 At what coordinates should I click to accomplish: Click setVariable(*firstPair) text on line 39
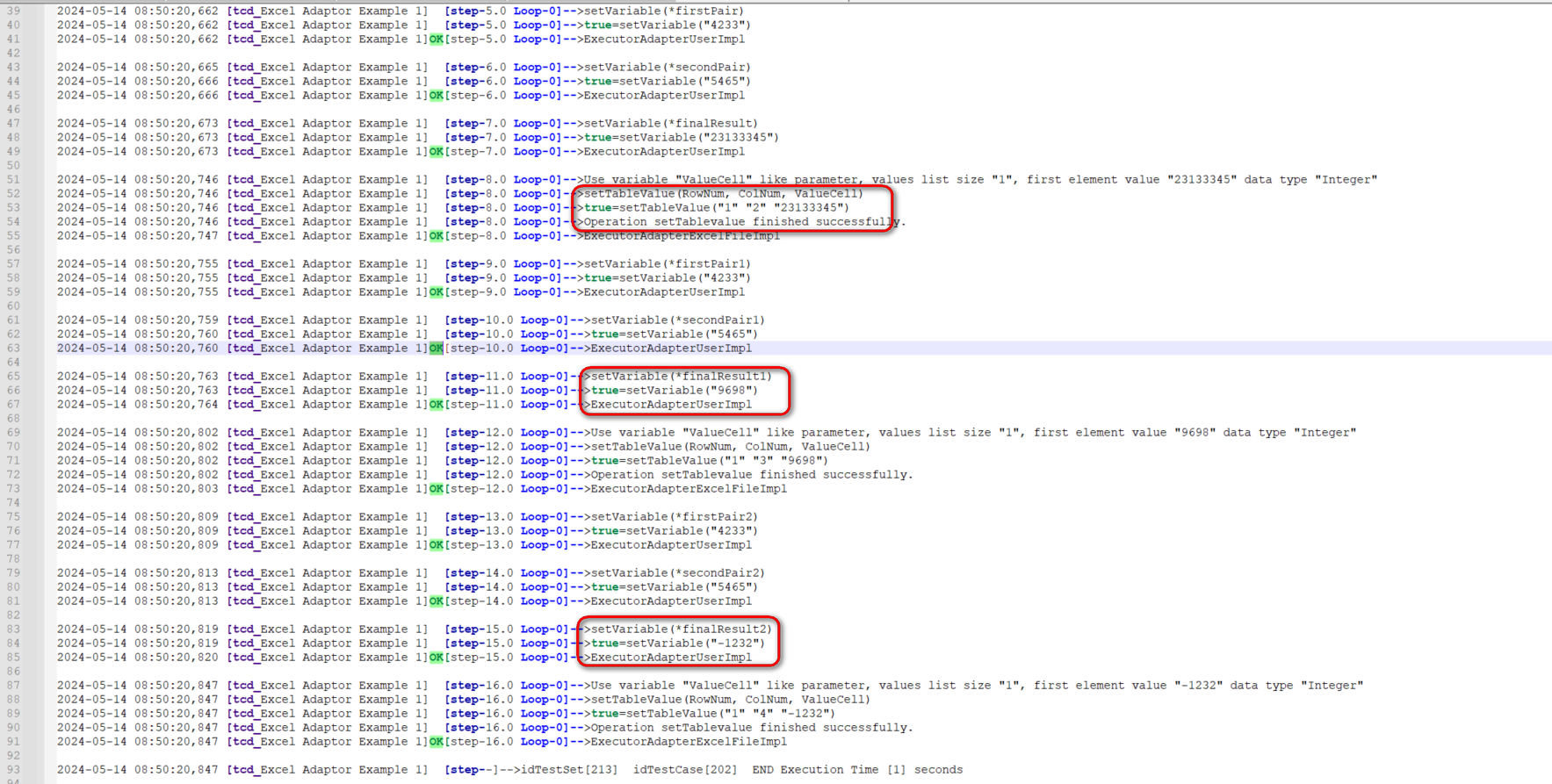[663, 11]
